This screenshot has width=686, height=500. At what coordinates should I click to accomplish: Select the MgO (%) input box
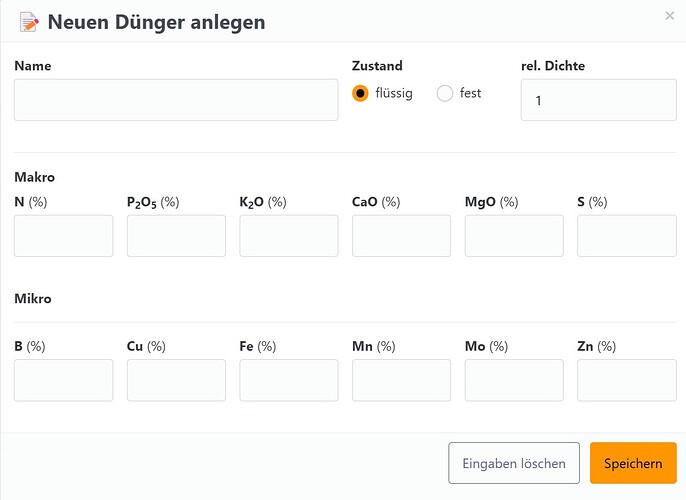(x=514, y=236)
